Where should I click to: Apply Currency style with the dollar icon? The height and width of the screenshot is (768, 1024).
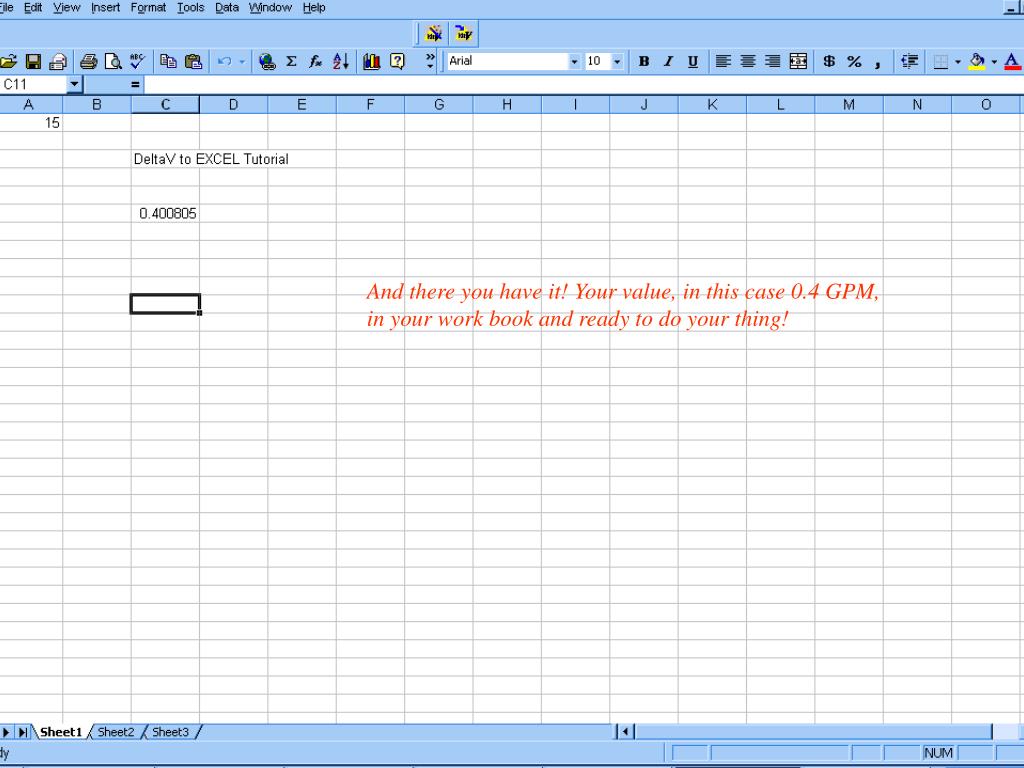(829, 61)
